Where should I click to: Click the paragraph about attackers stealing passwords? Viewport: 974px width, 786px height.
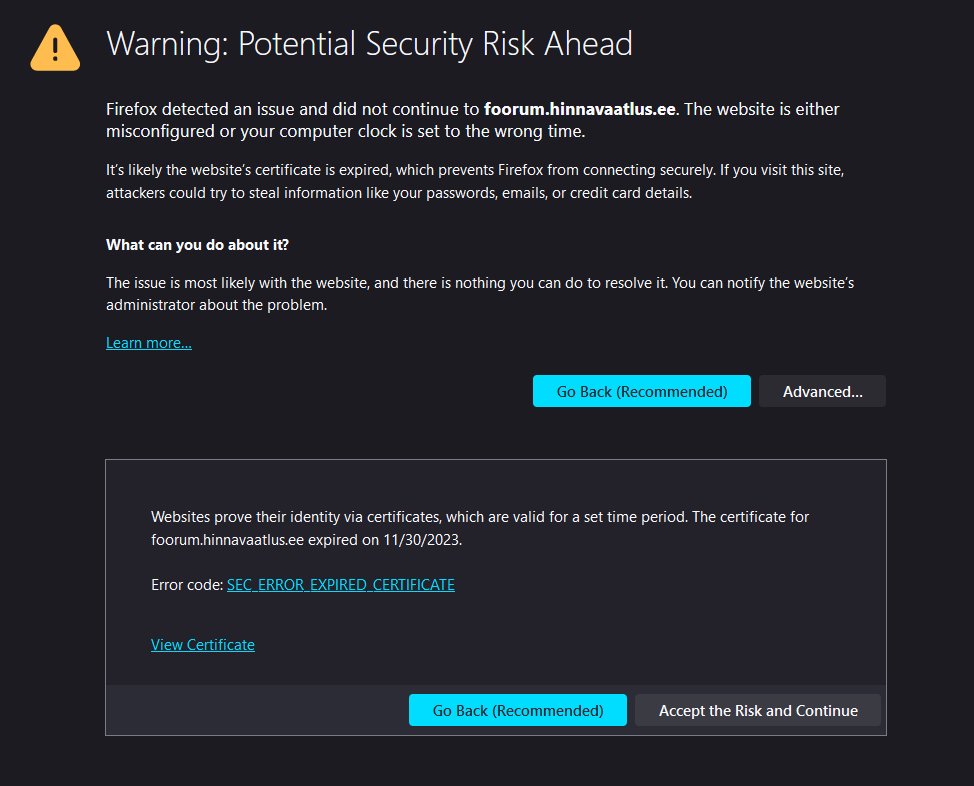(x=475, y=181)
